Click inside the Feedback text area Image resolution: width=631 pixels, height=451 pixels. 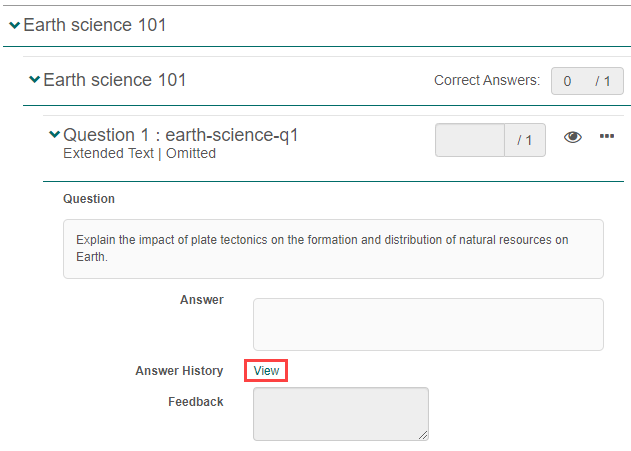(x=340, y=413)
